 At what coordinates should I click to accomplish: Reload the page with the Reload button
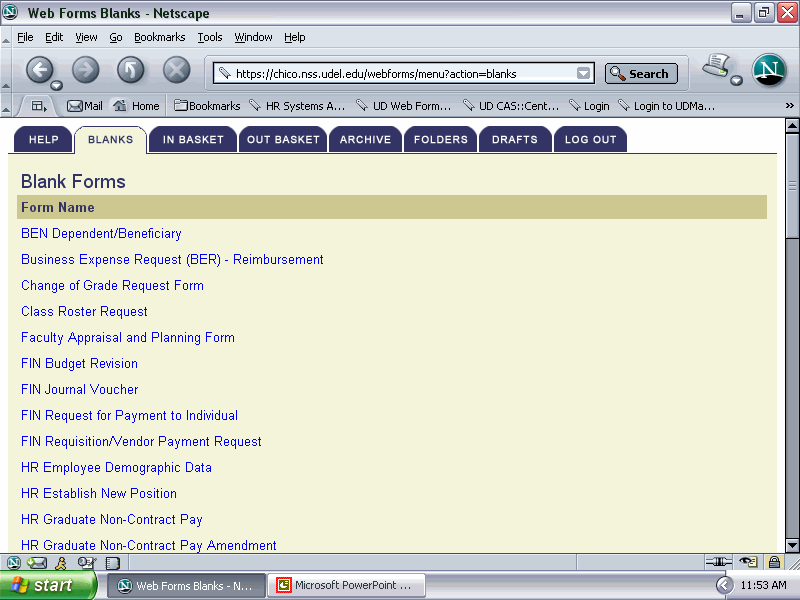(131, 70)
